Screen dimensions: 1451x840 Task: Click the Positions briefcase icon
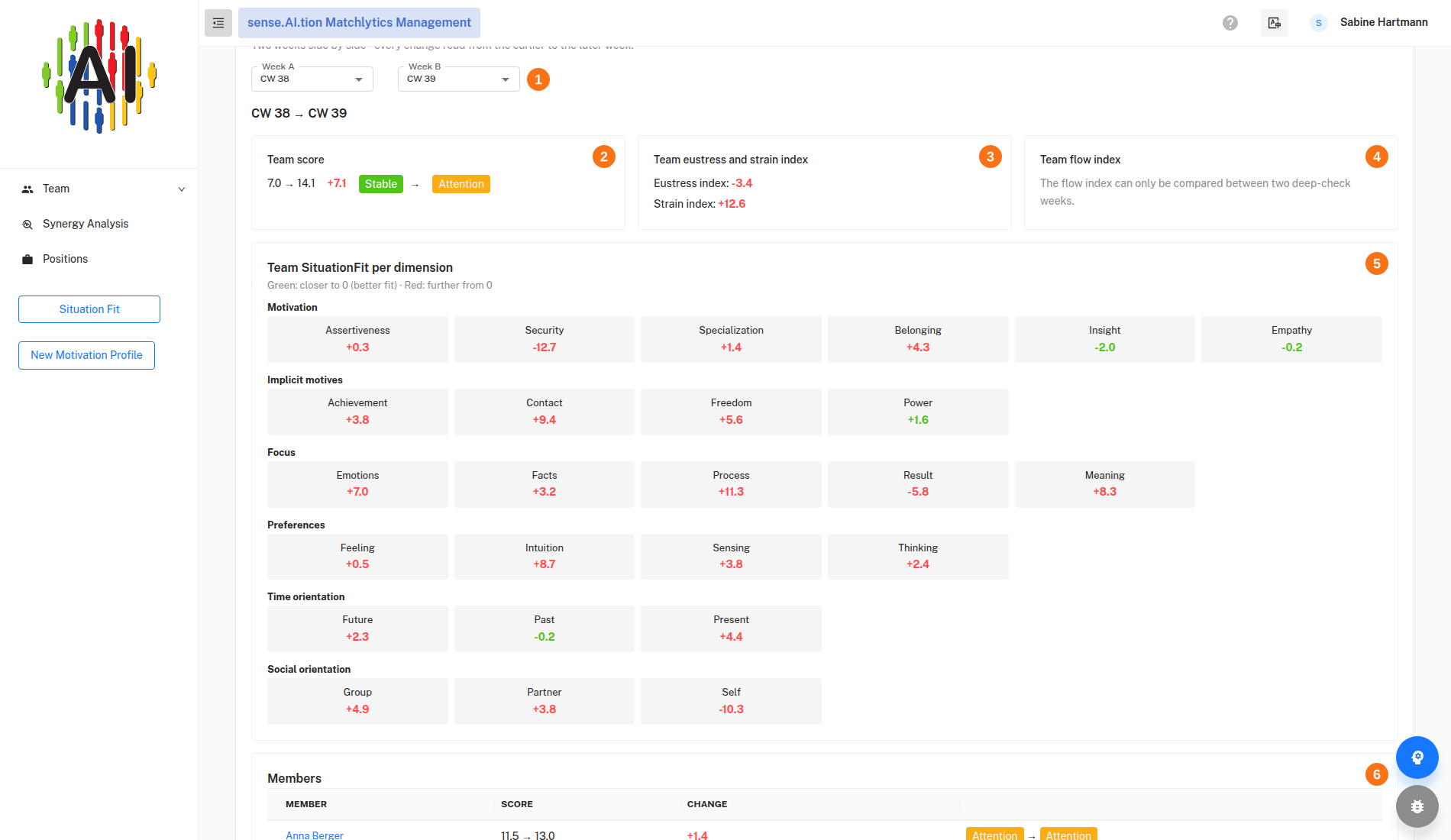(27, 260)
